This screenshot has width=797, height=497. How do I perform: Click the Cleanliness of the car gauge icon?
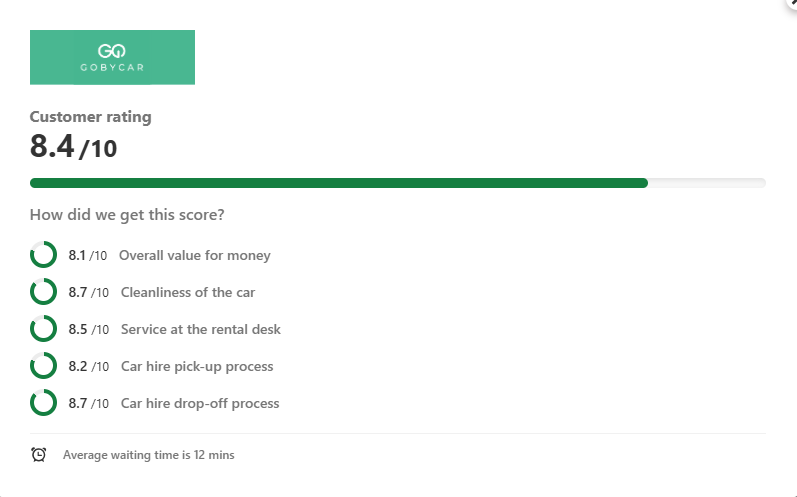click(43, 292)
